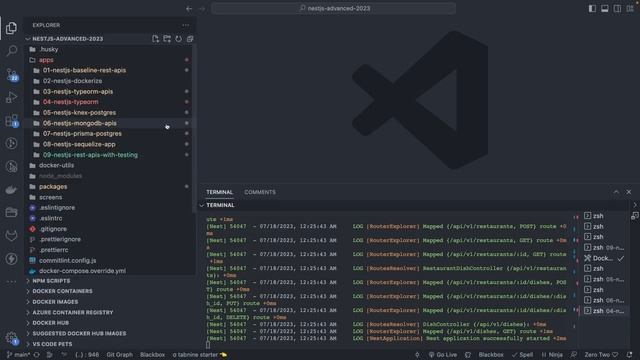Click Spell checker in status bar

[522, 355]
